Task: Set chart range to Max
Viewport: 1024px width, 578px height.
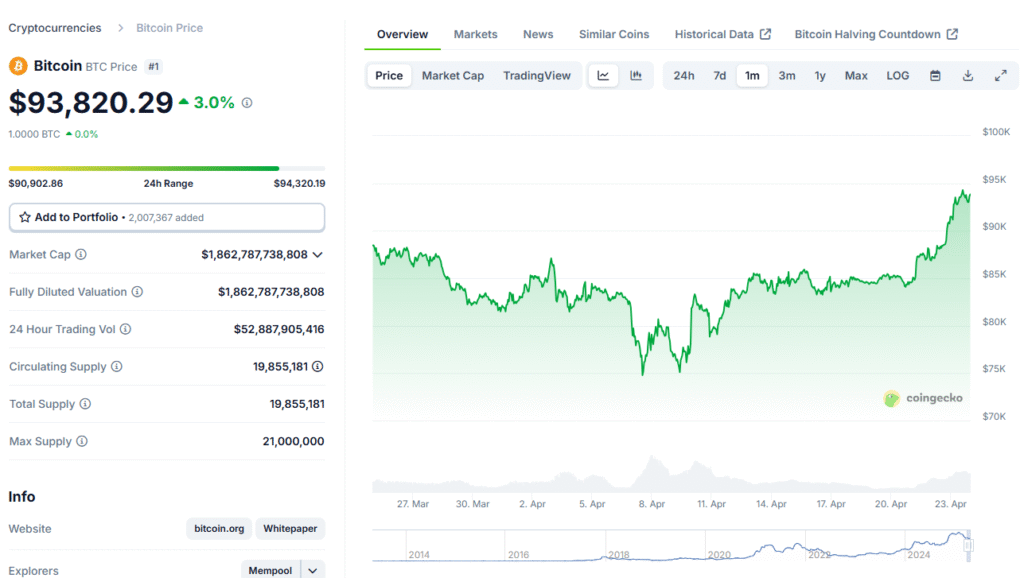Action: (x=856, y=76)
